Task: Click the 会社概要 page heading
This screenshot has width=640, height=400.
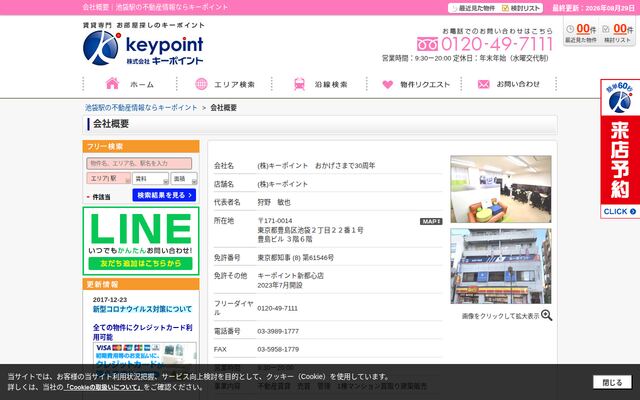Action: pyautogui.click(x=111, y=124)
